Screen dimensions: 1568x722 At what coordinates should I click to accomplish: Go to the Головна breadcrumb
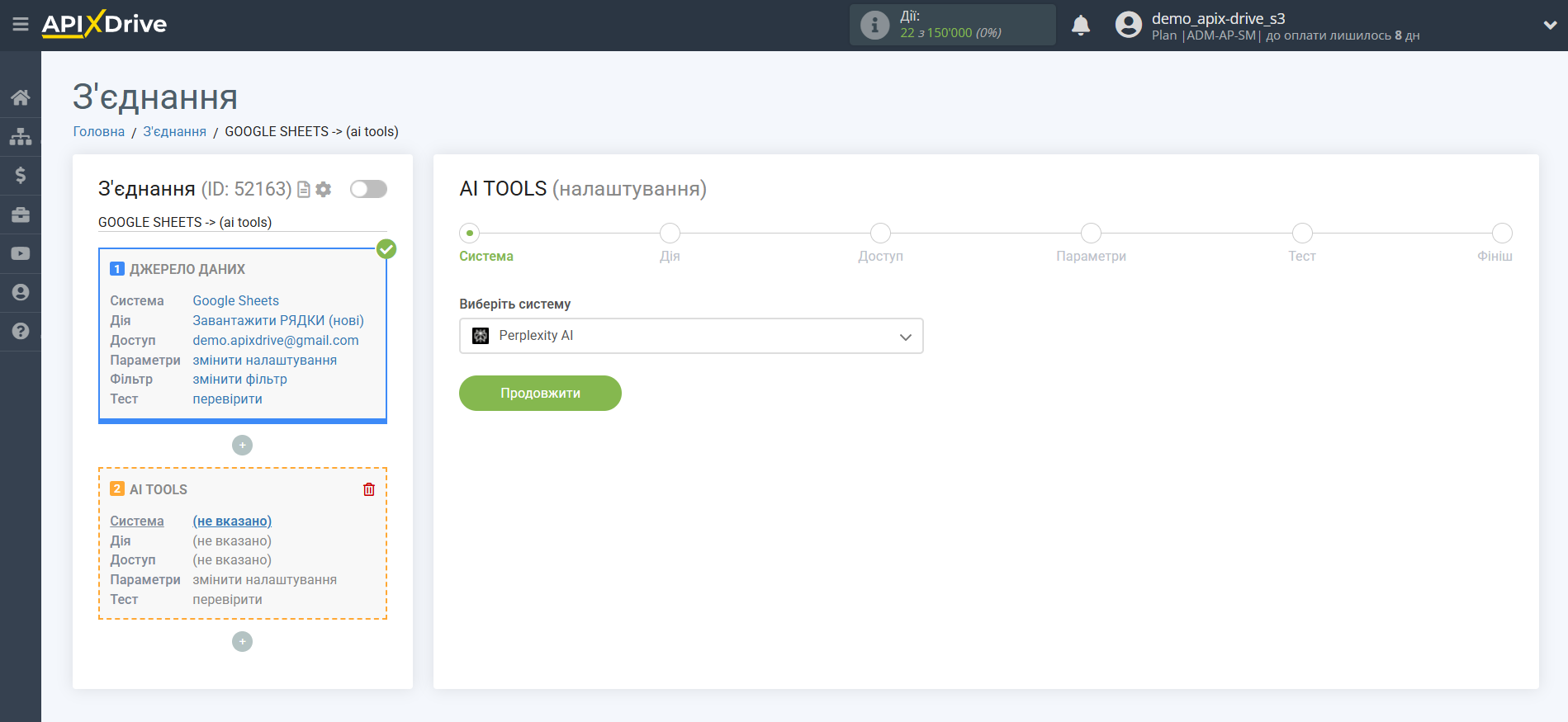[x=99, y=131]
